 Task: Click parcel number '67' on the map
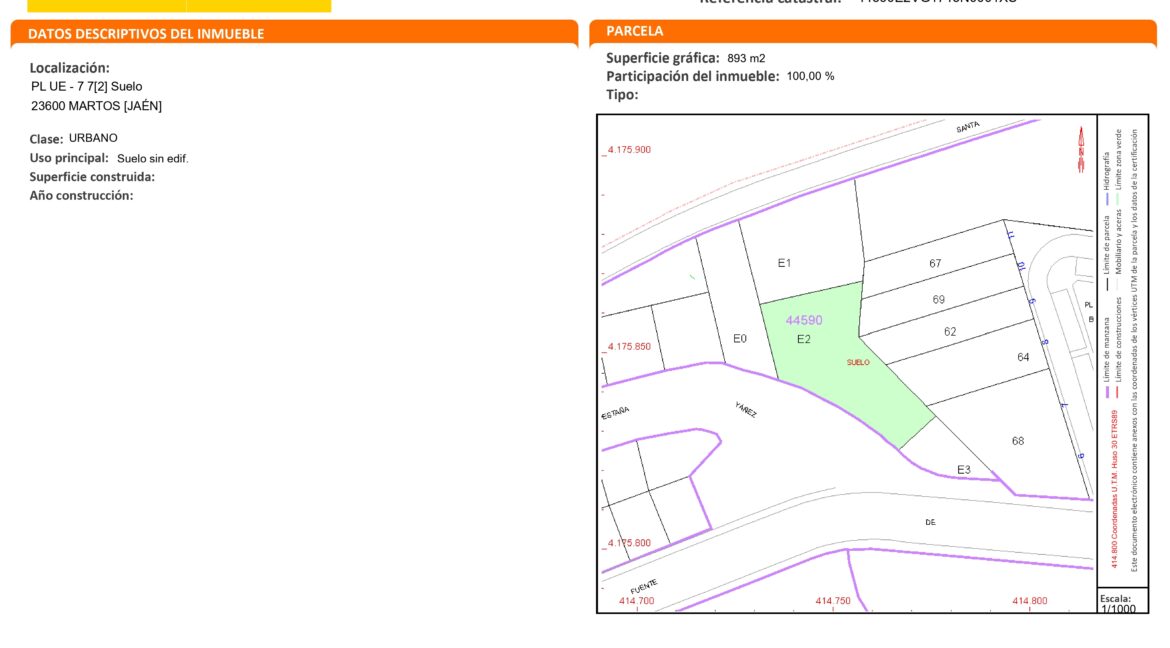pos(935,264)
